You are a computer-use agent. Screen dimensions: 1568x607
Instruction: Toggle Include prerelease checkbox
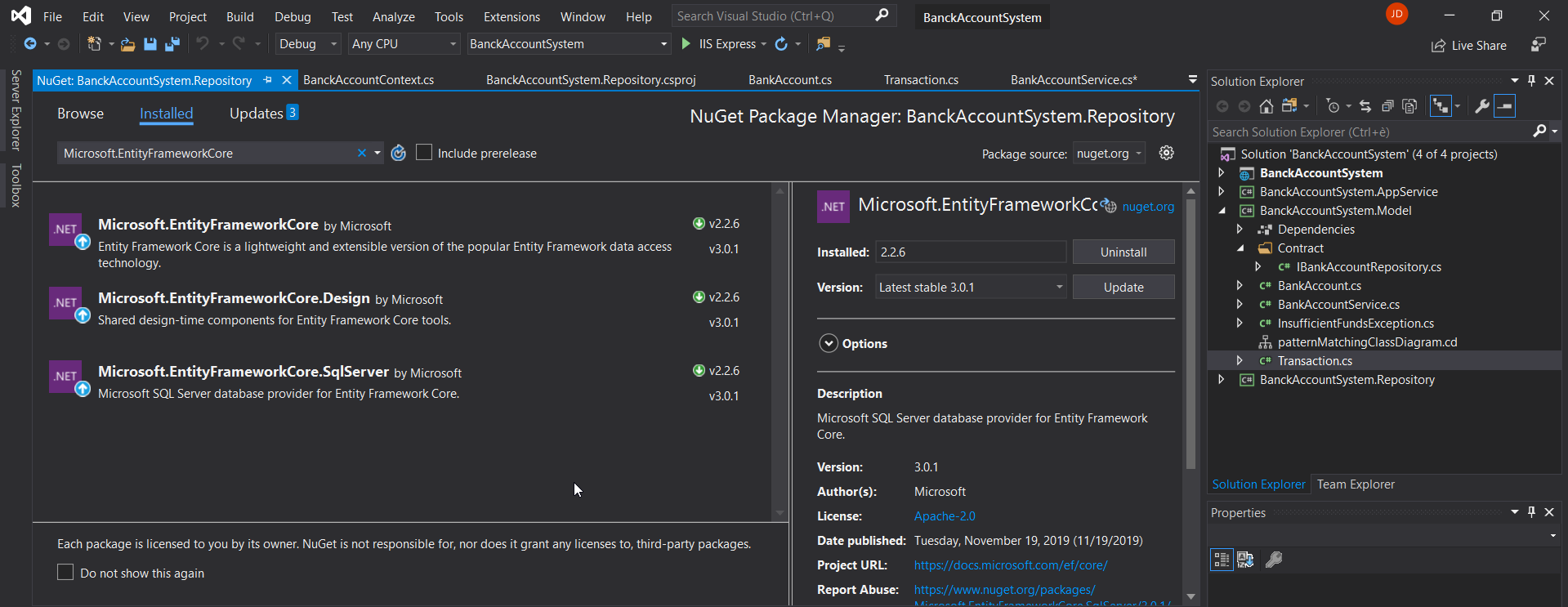(x=424, y=152)
